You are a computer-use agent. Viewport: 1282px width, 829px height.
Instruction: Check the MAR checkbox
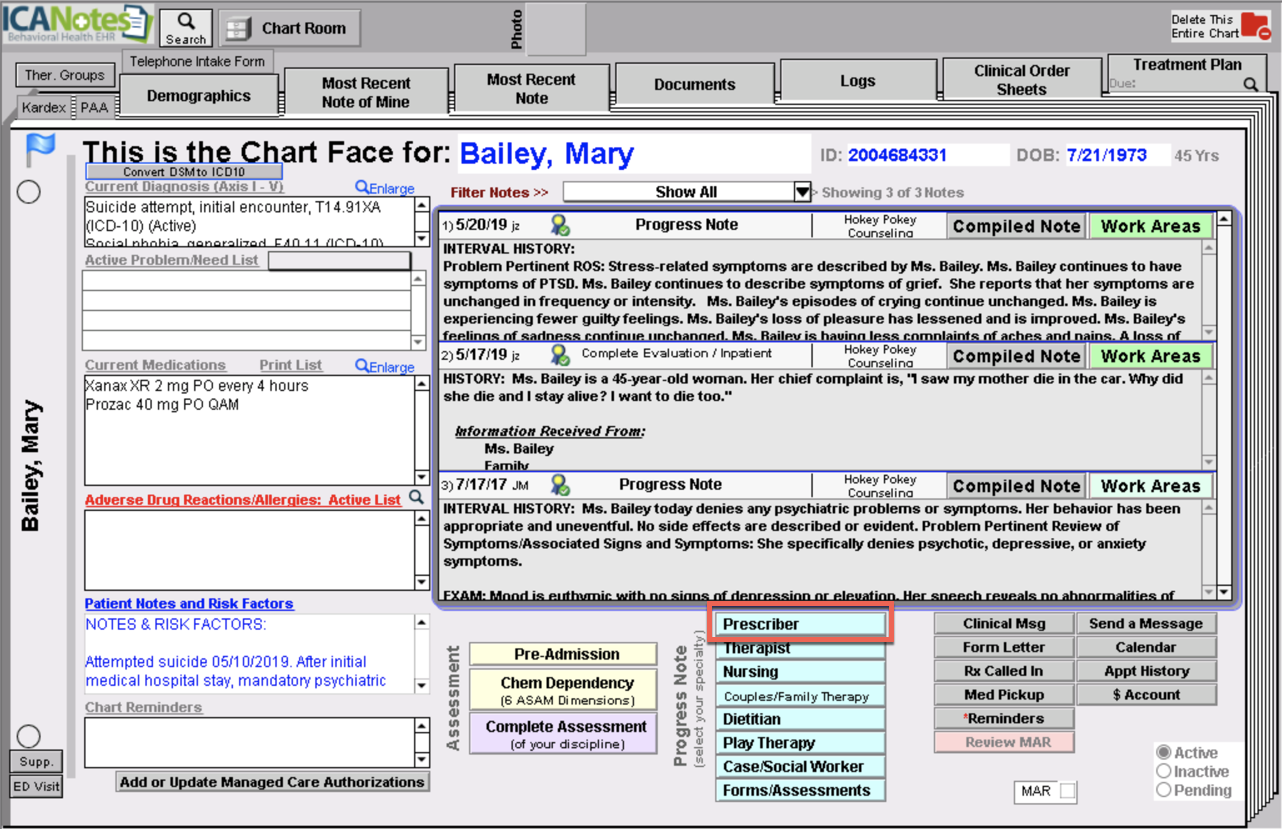(x=1066, y=791)
